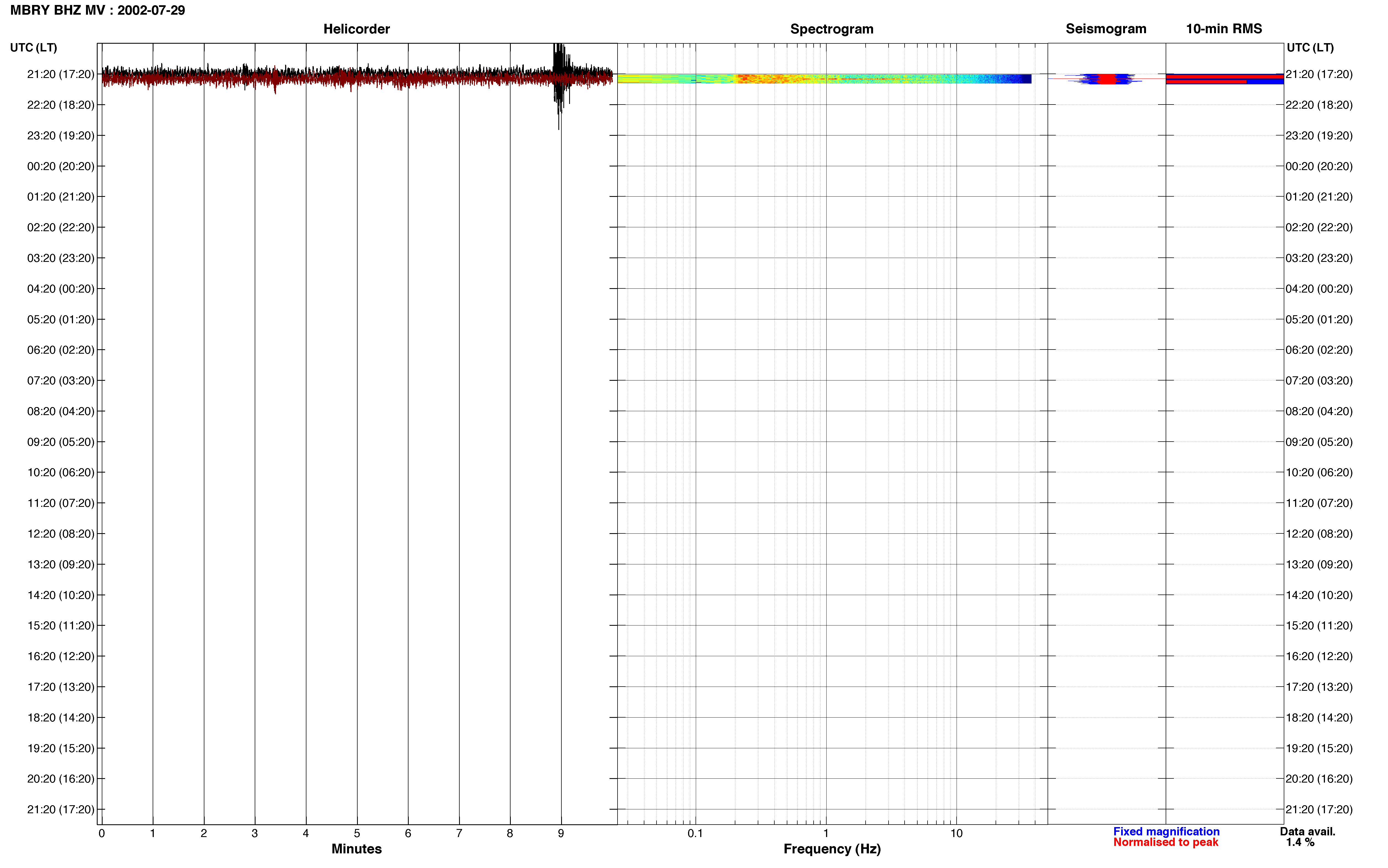Click the Fixed magnification legend text
Screen dimensions: 1388x868
click(x=1166, y=831)
